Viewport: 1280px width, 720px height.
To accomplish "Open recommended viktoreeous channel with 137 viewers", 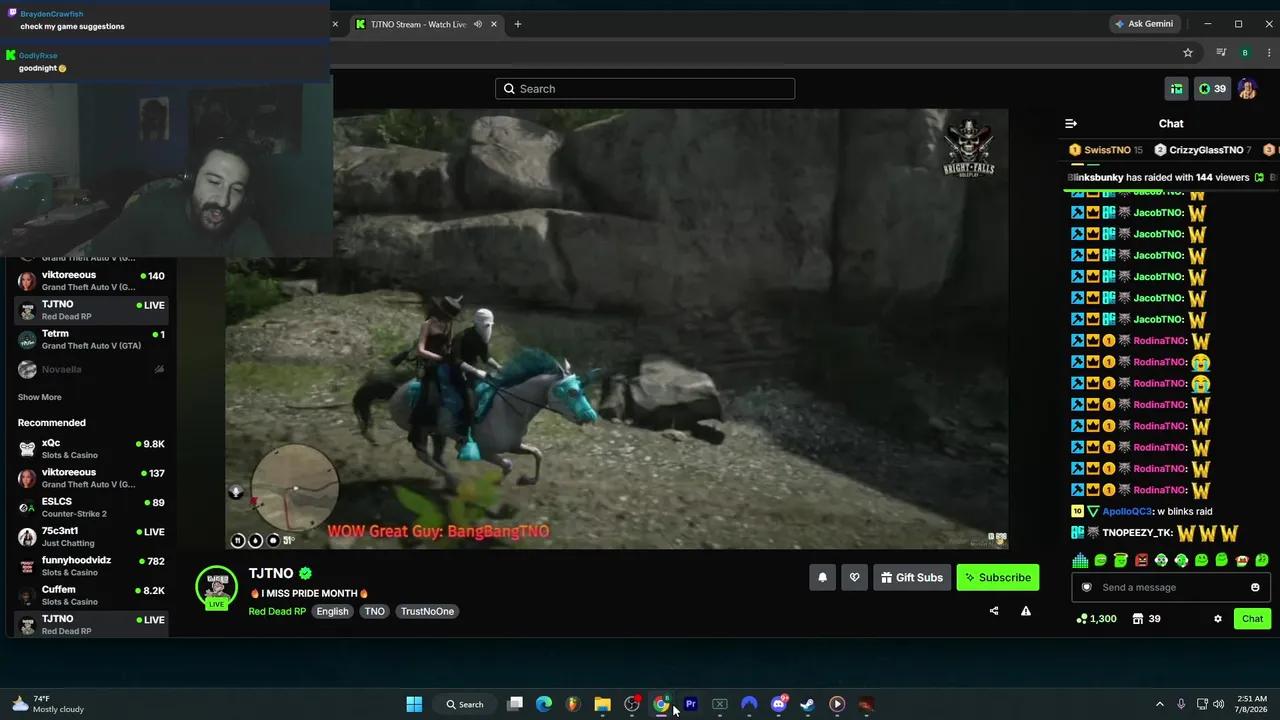I will (91, 477).
